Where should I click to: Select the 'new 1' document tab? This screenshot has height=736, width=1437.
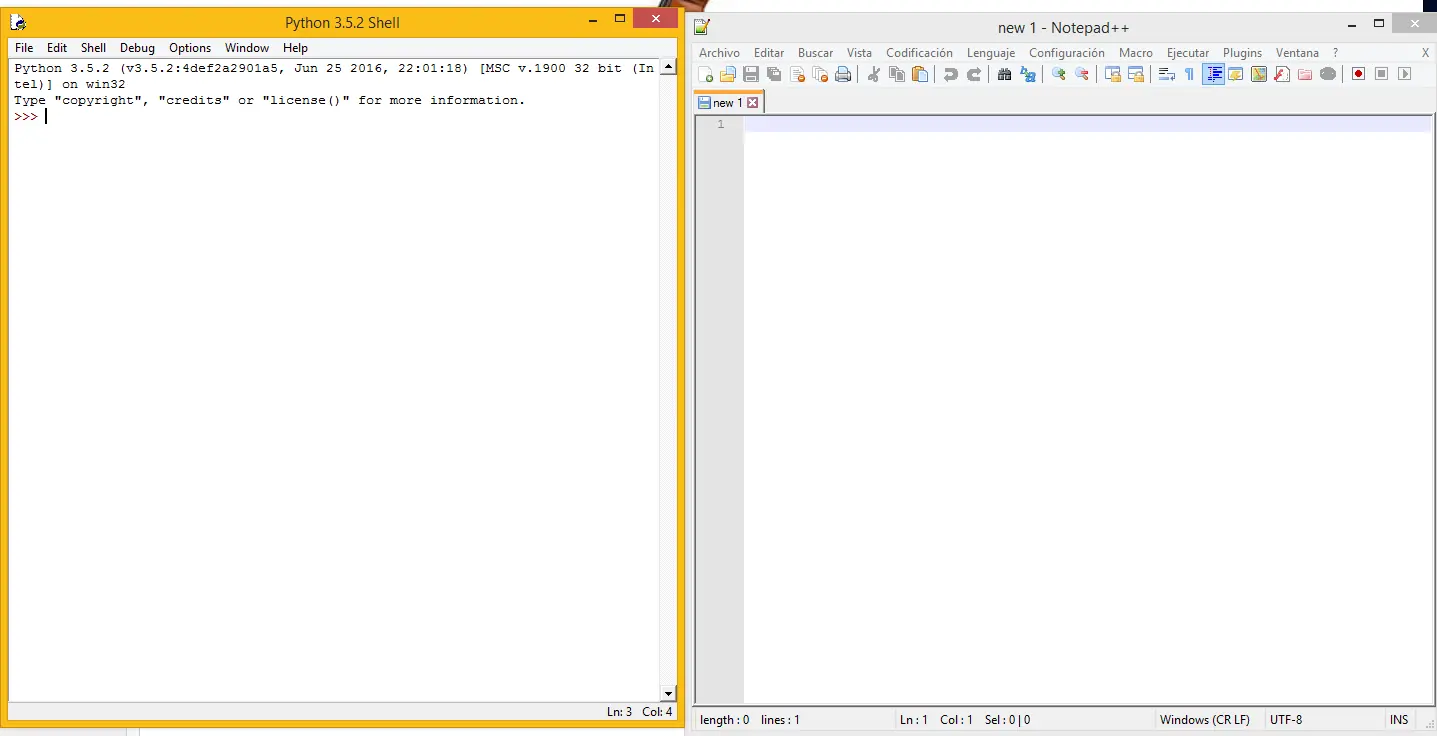(728, 103)
